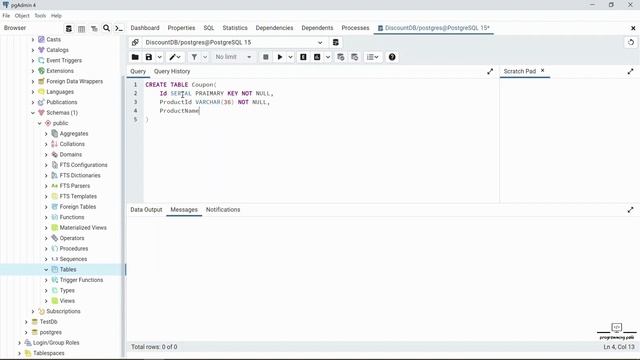Open the Edit pencil menu
The image size is (640, 360).
tap(175, 57)
